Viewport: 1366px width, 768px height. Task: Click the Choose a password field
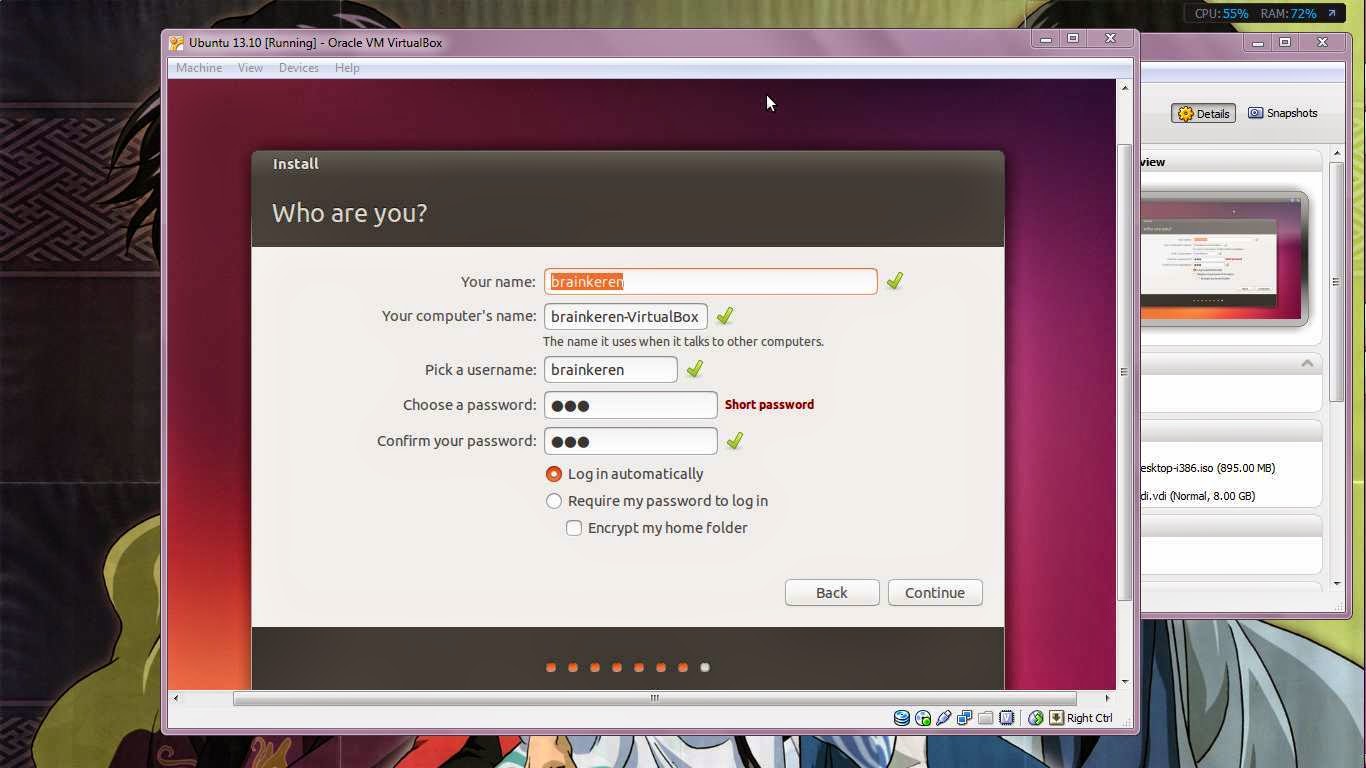tap(630, 405)
